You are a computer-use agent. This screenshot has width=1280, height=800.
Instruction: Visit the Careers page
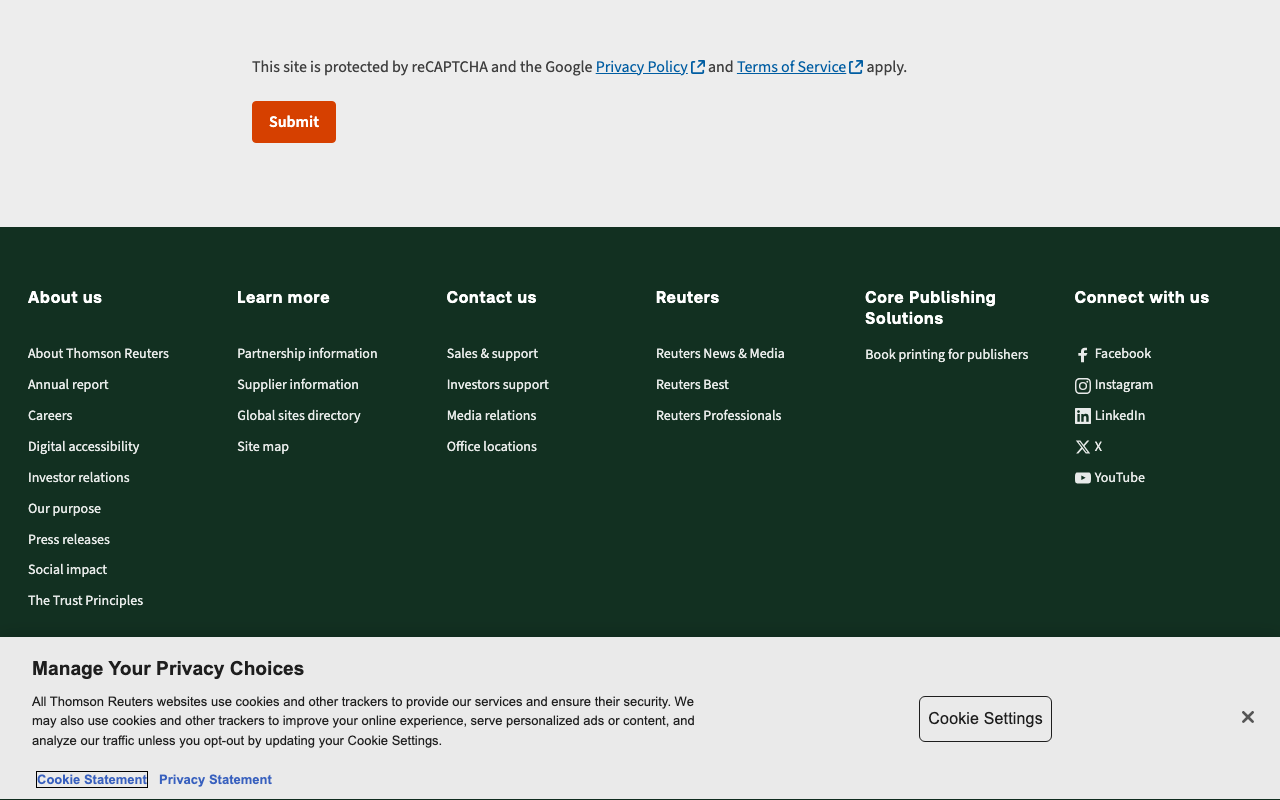(x=50, y=416)
